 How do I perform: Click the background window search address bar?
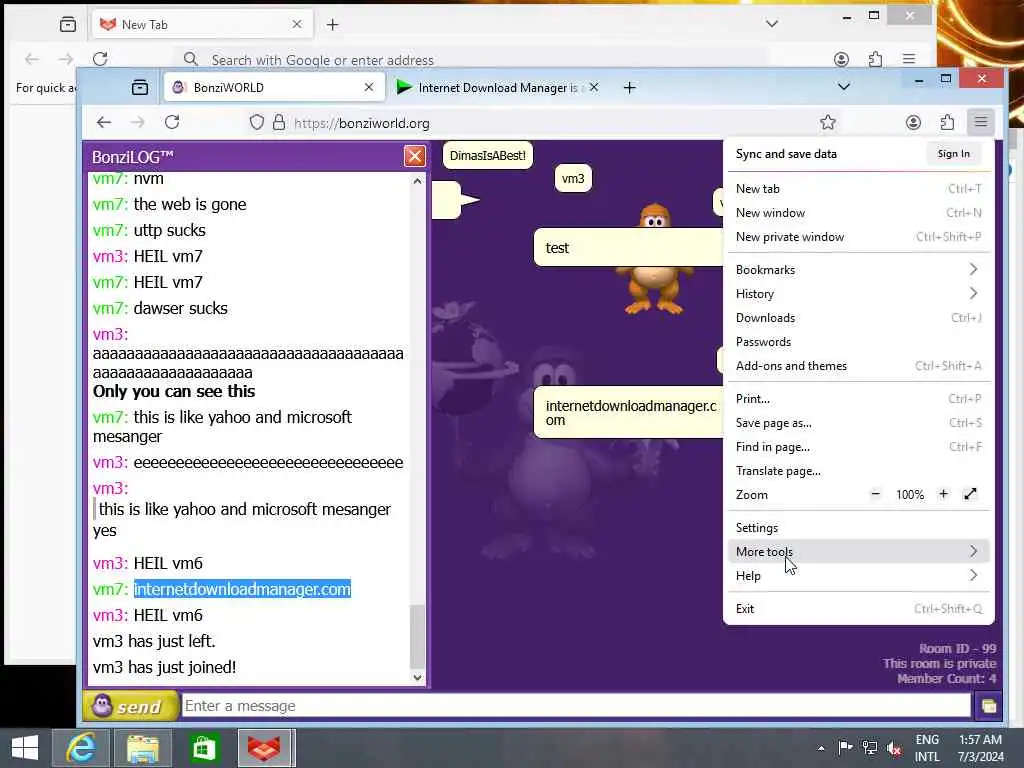470,59
